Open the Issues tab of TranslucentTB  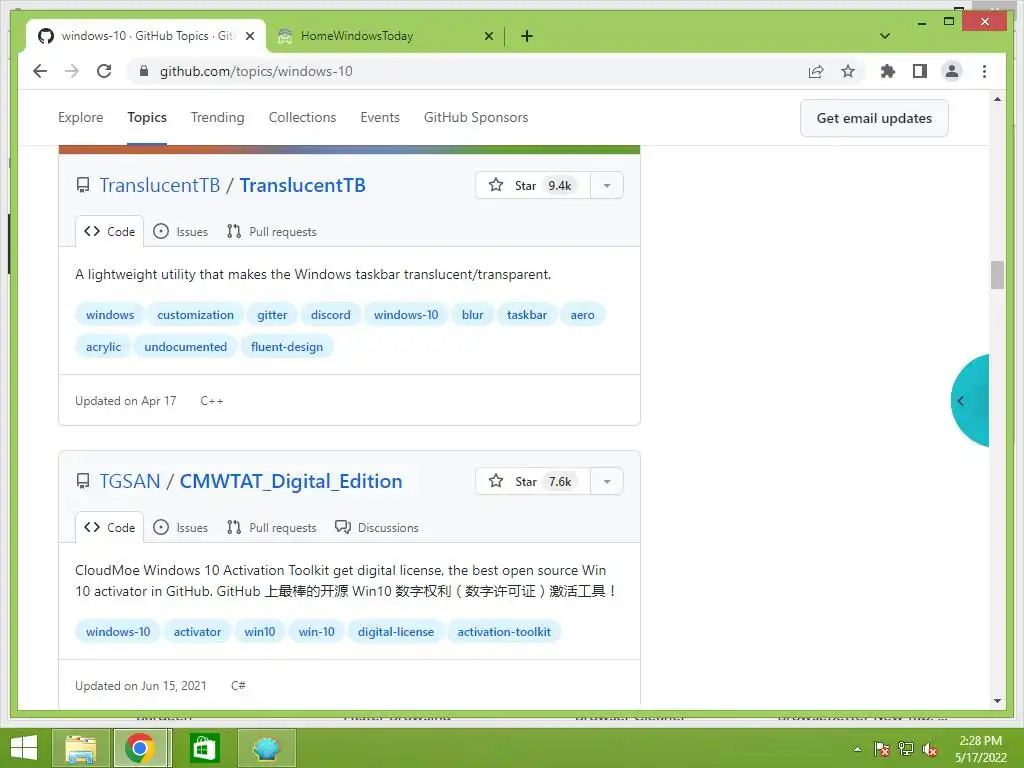180,232
